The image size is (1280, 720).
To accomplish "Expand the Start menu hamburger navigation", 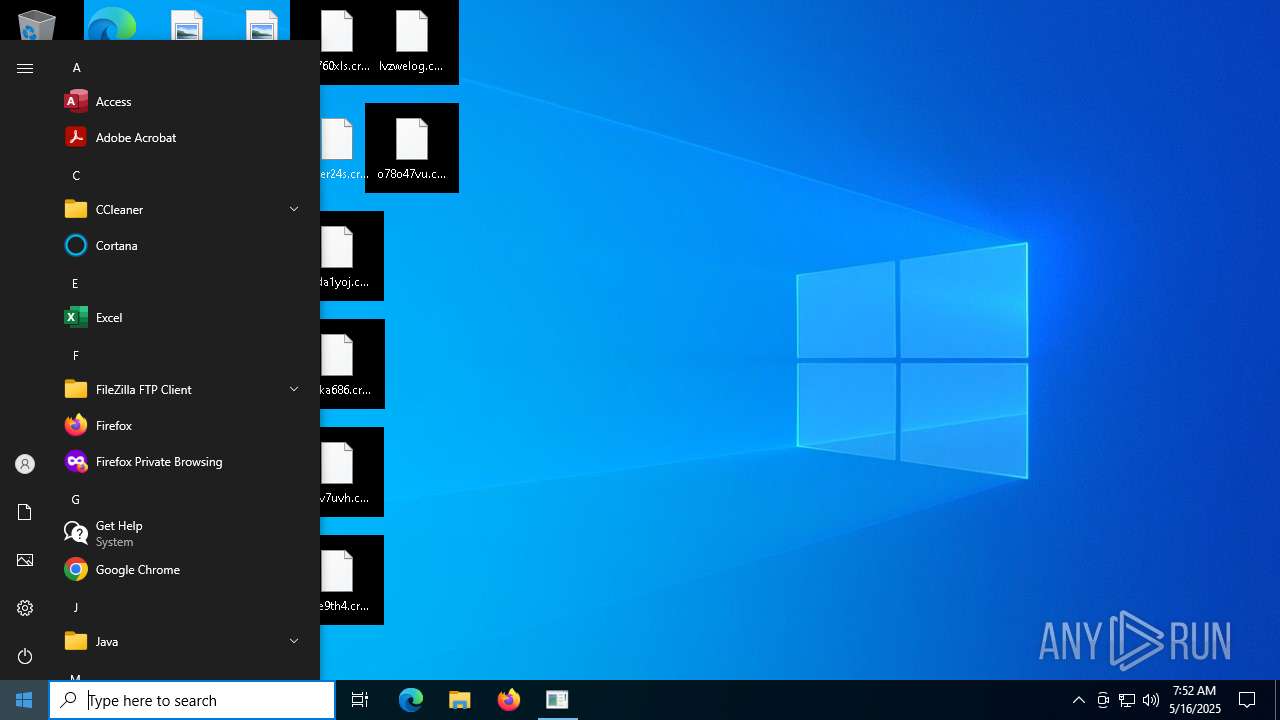I will point(25,68).
